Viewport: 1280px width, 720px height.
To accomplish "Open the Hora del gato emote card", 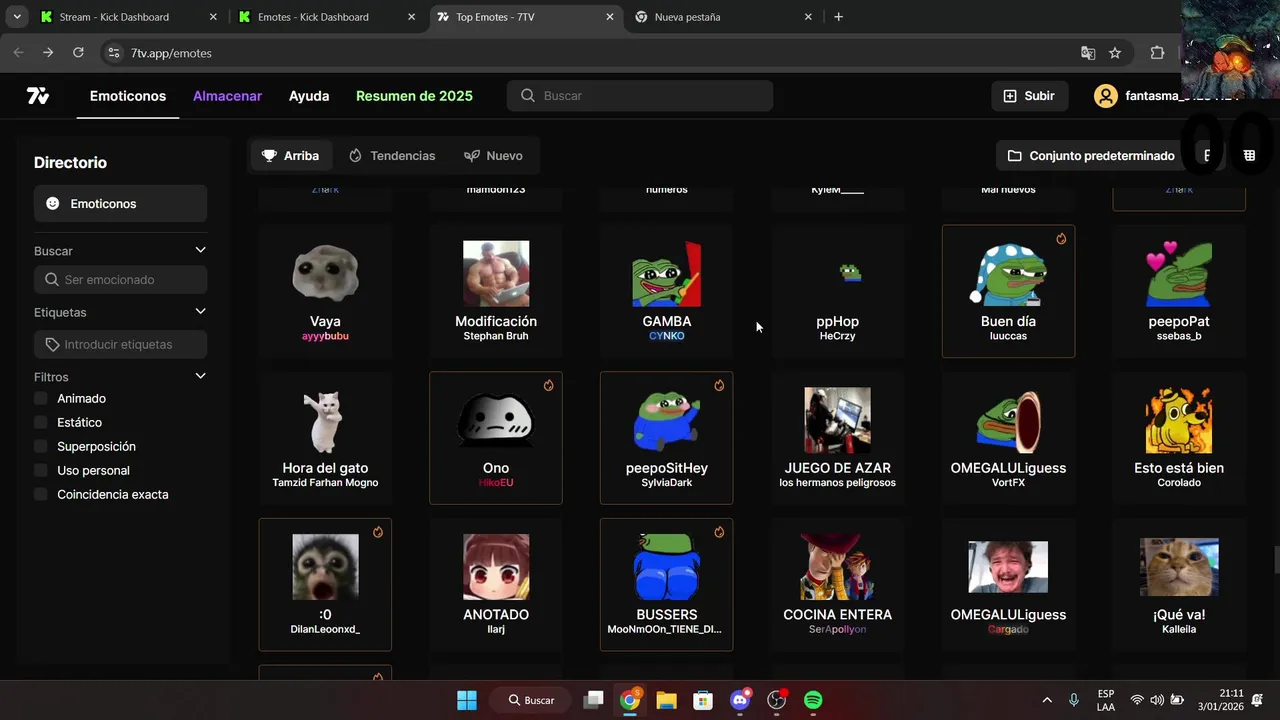I will coord(325,438).
